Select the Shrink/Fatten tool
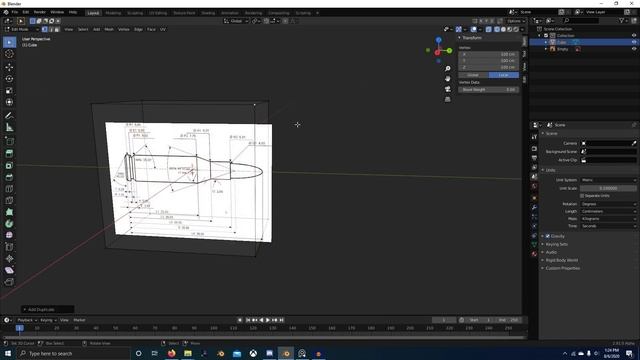The width and height of the screenshot is (640, 360). [x=9, y=259]
